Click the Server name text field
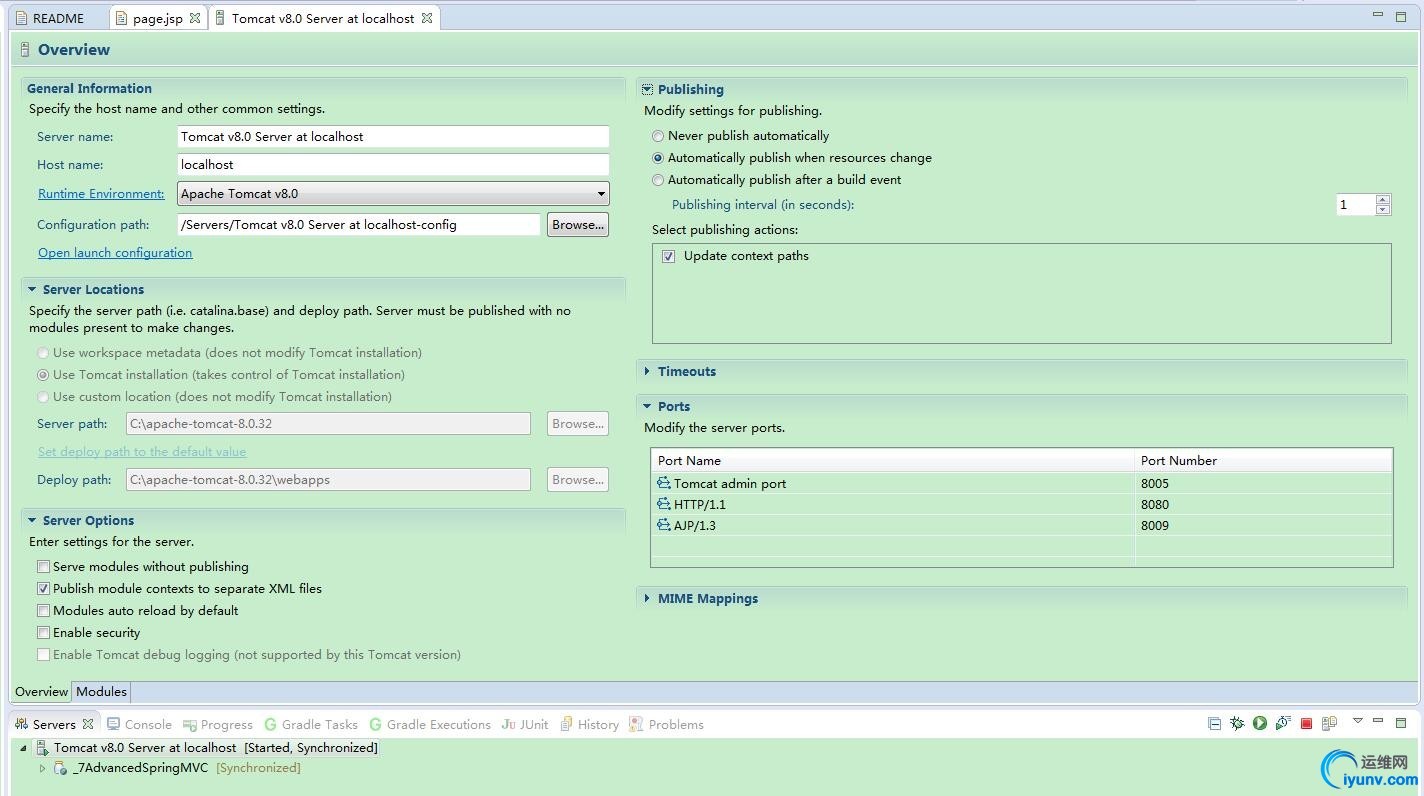The image size is (1424, 796). point(393,136)
